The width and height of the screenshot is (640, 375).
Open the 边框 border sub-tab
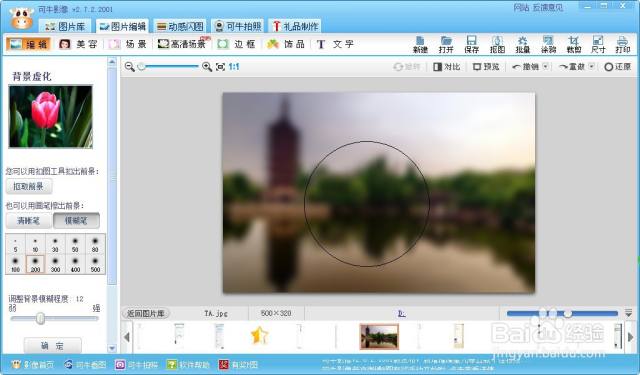coord(237,44)
